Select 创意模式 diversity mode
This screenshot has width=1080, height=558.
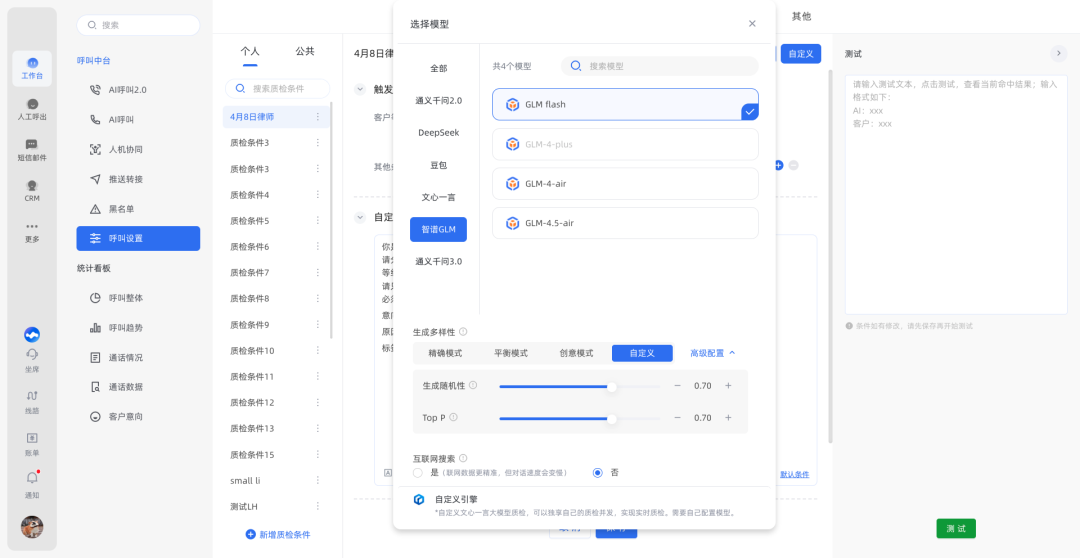(x=577, y=353)
